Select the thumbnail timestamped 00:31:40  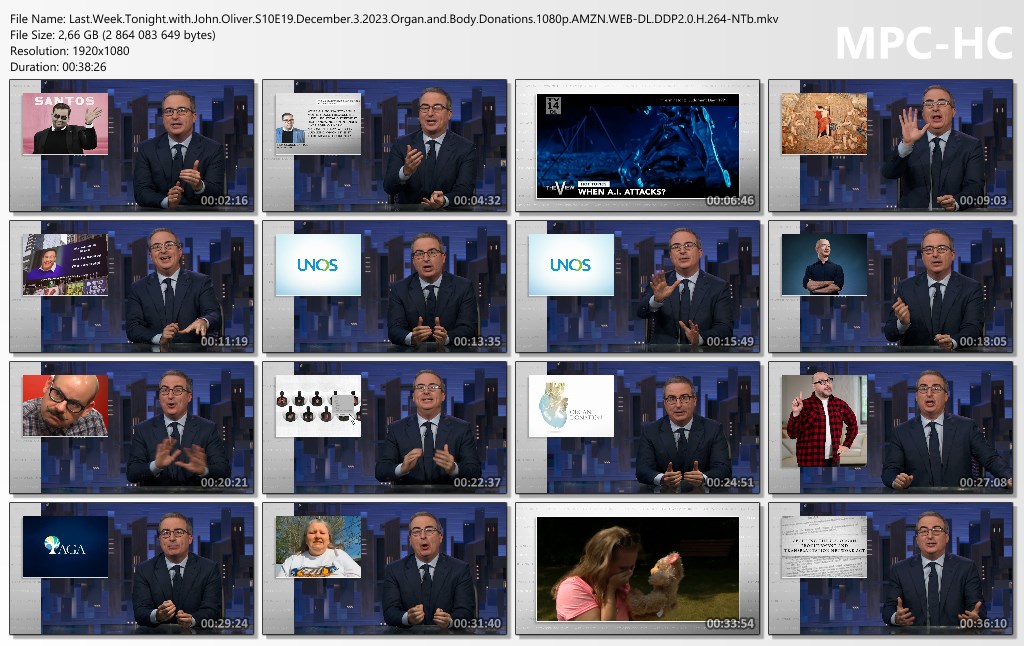pos(381,567)
